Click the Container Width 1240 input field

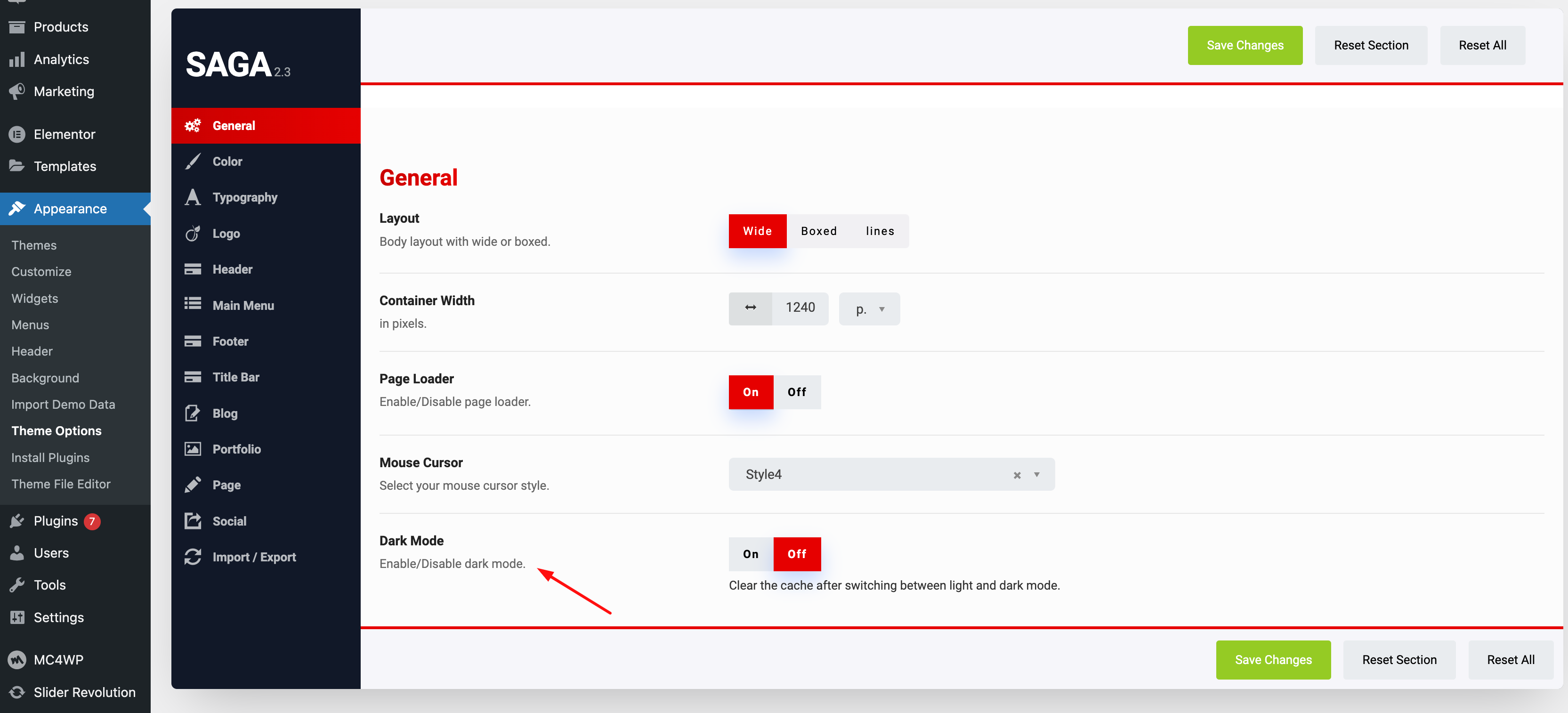[800, 308]
